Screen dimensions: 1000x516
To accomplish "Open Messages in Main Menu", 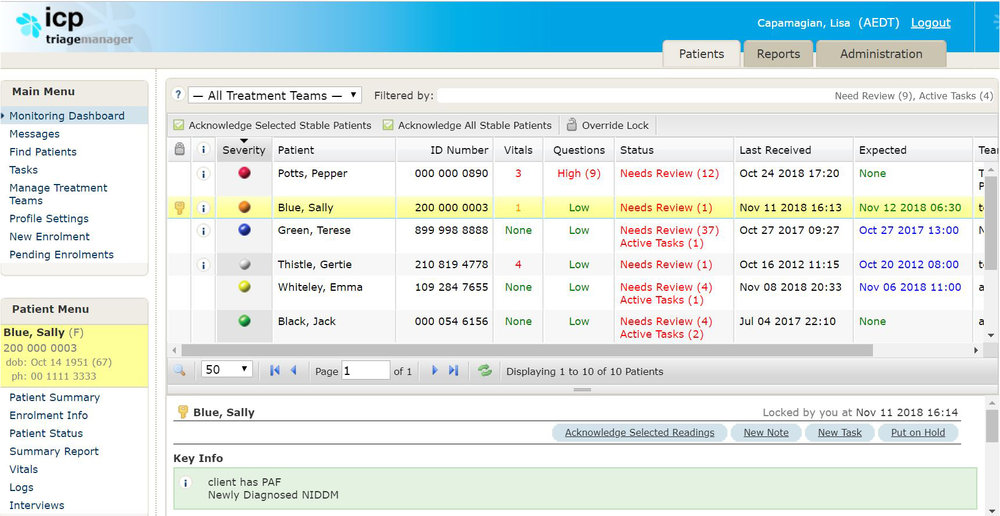I will point(34,134).
